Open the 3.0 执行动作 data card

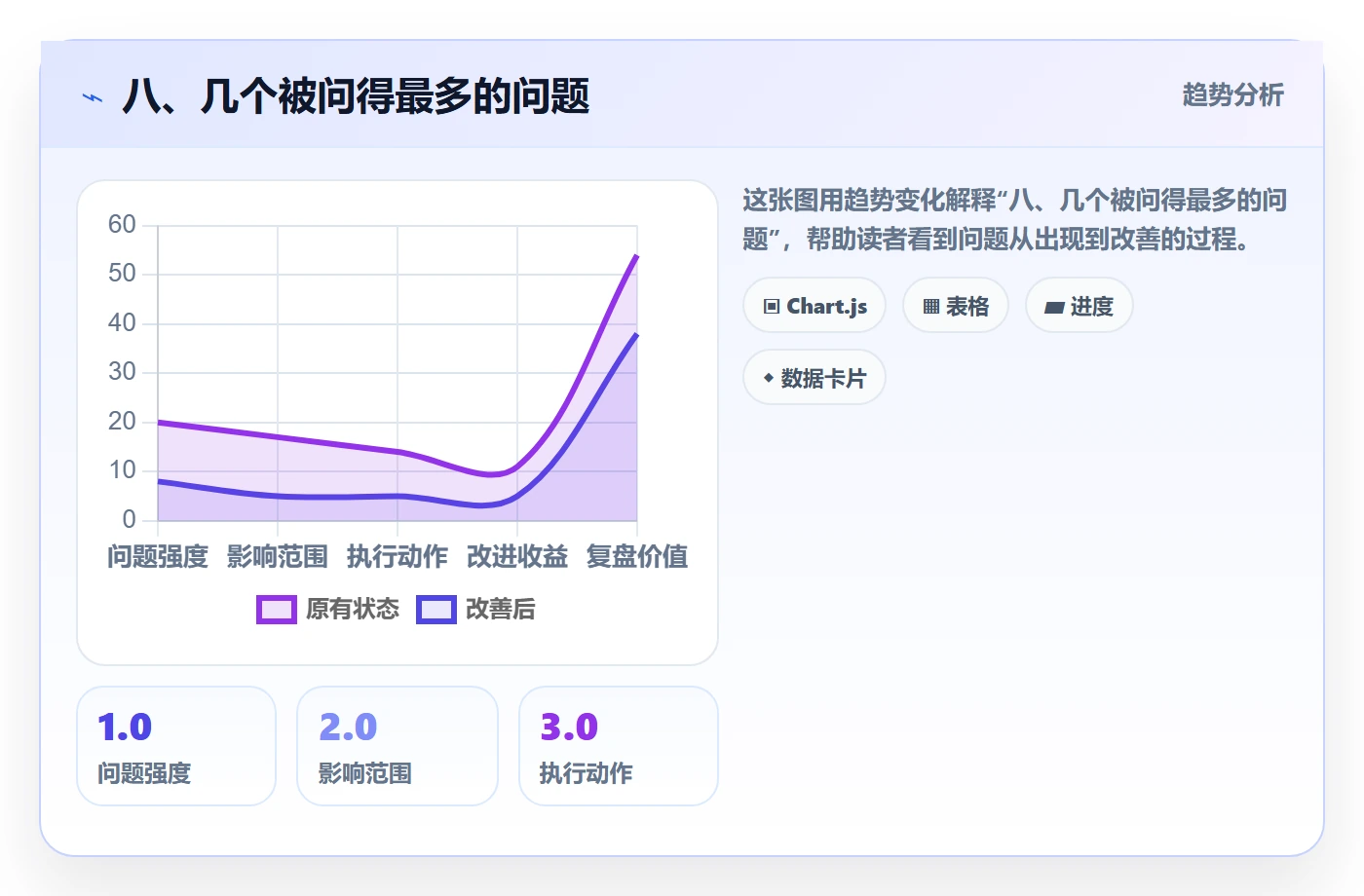(619, 746)
